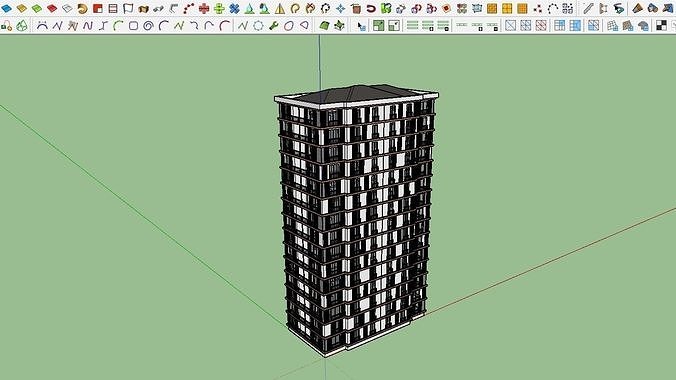Click the blue four-point star icon

tap(341, 8)
